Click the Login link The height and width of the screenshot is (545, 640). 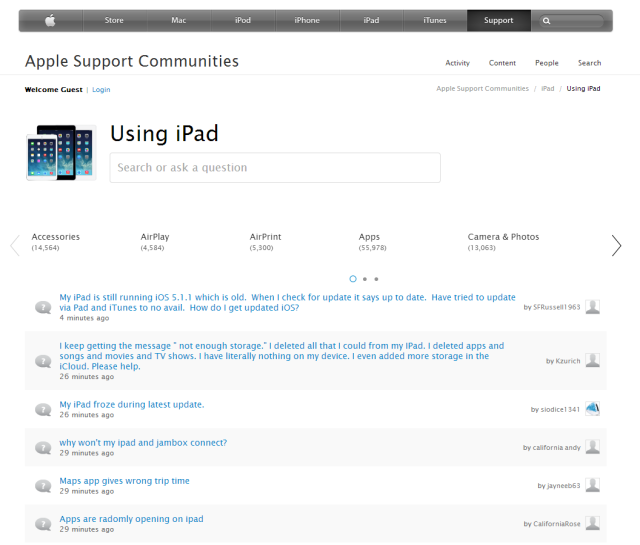tap(101, 90)
